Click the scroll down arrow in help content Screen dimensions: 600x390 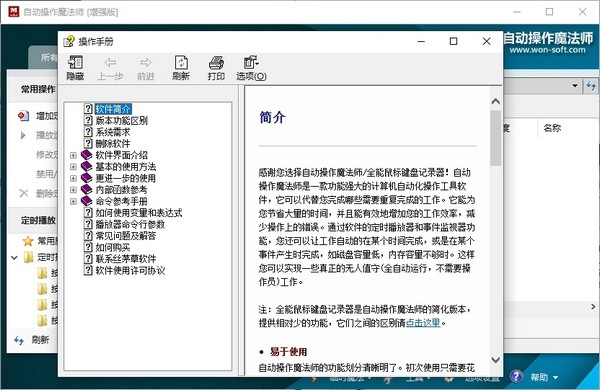coord(496,360)
